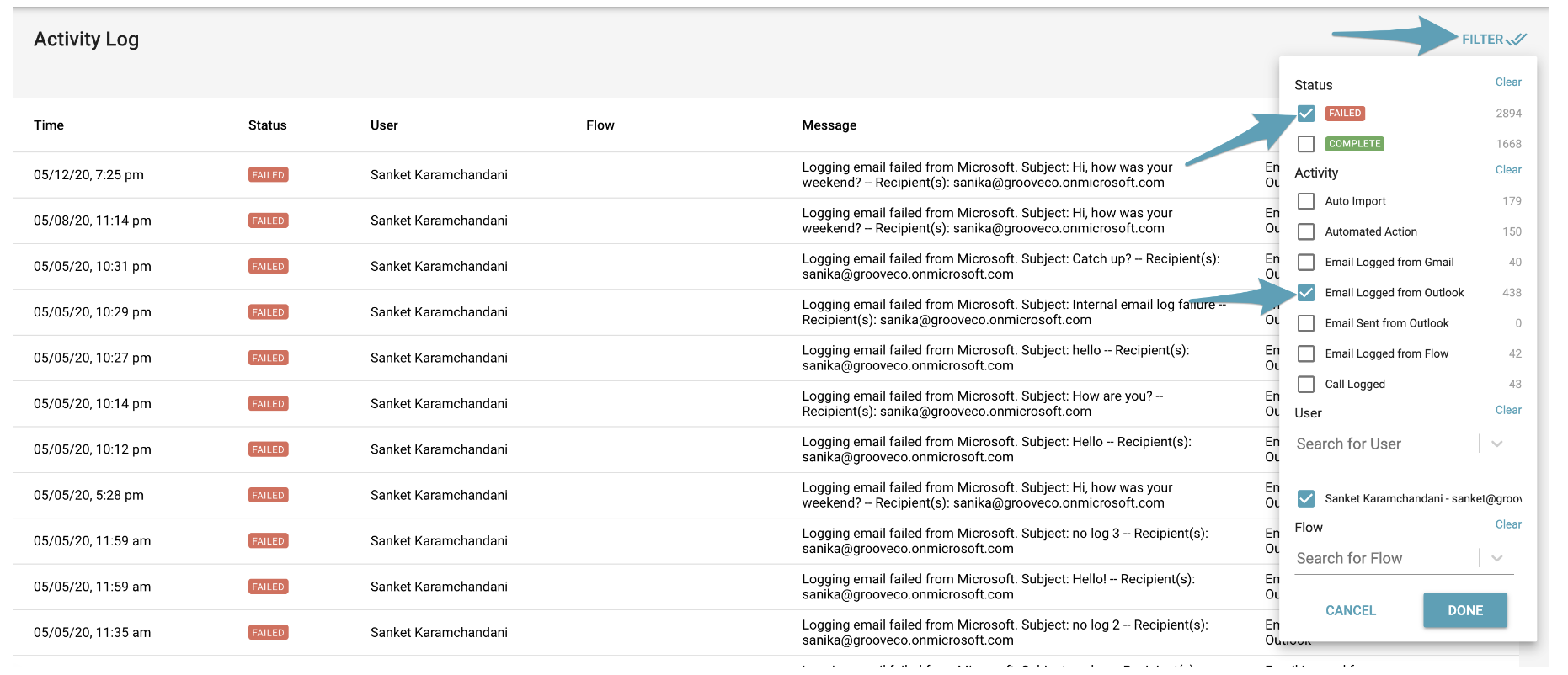The width and height of the screenshot is (1568, 675).
Task: Expand the Search for User dropdown arrow
Action: (x=1496, y=444)
